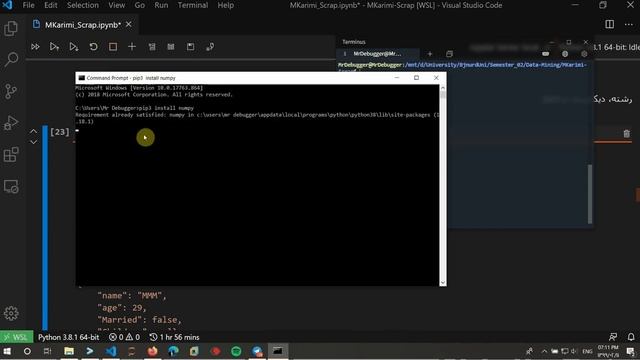Click the WSL remote indicator

click(16, 337)
